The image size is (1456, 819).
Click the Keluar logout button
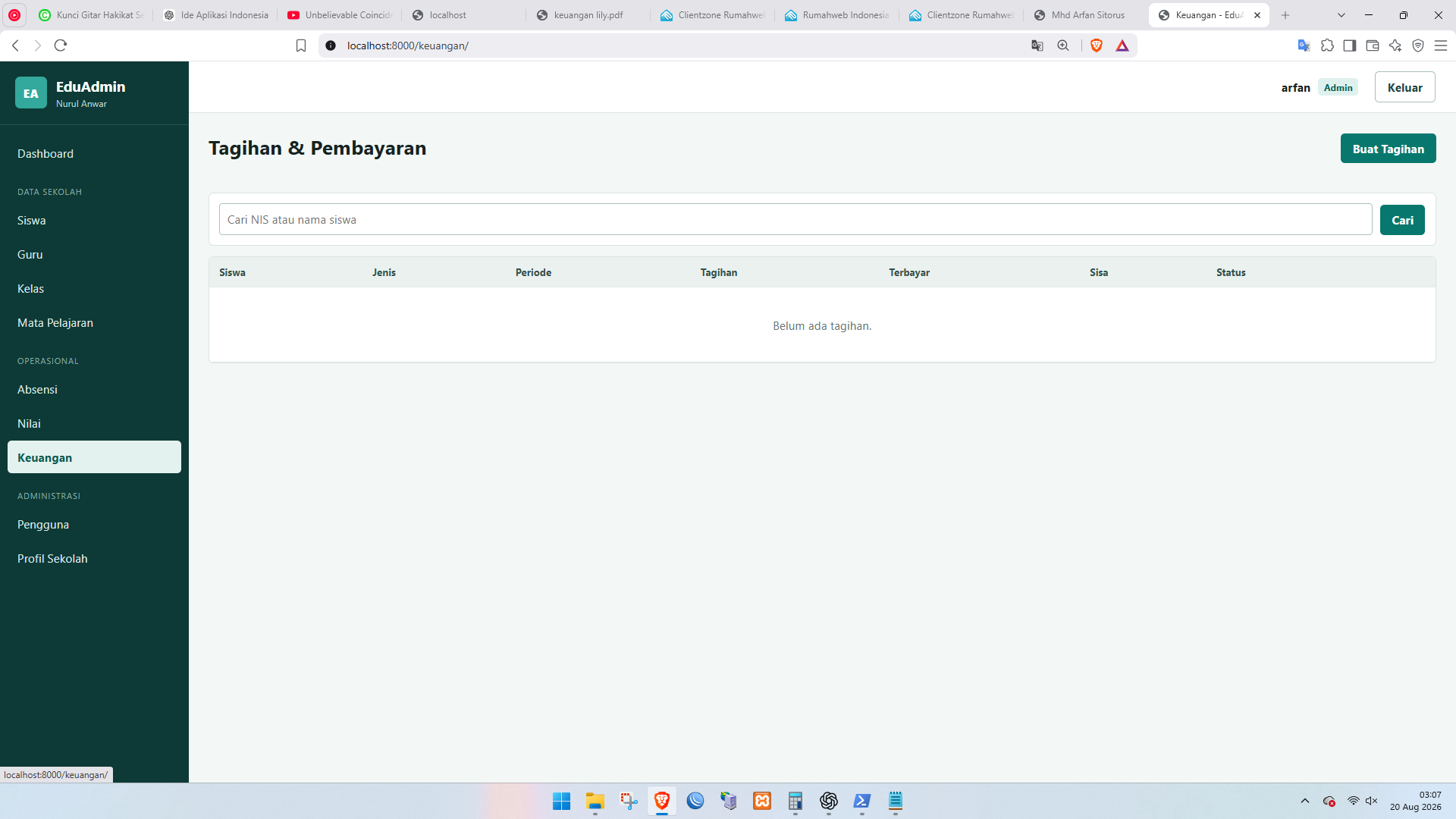pos(1404,87)
